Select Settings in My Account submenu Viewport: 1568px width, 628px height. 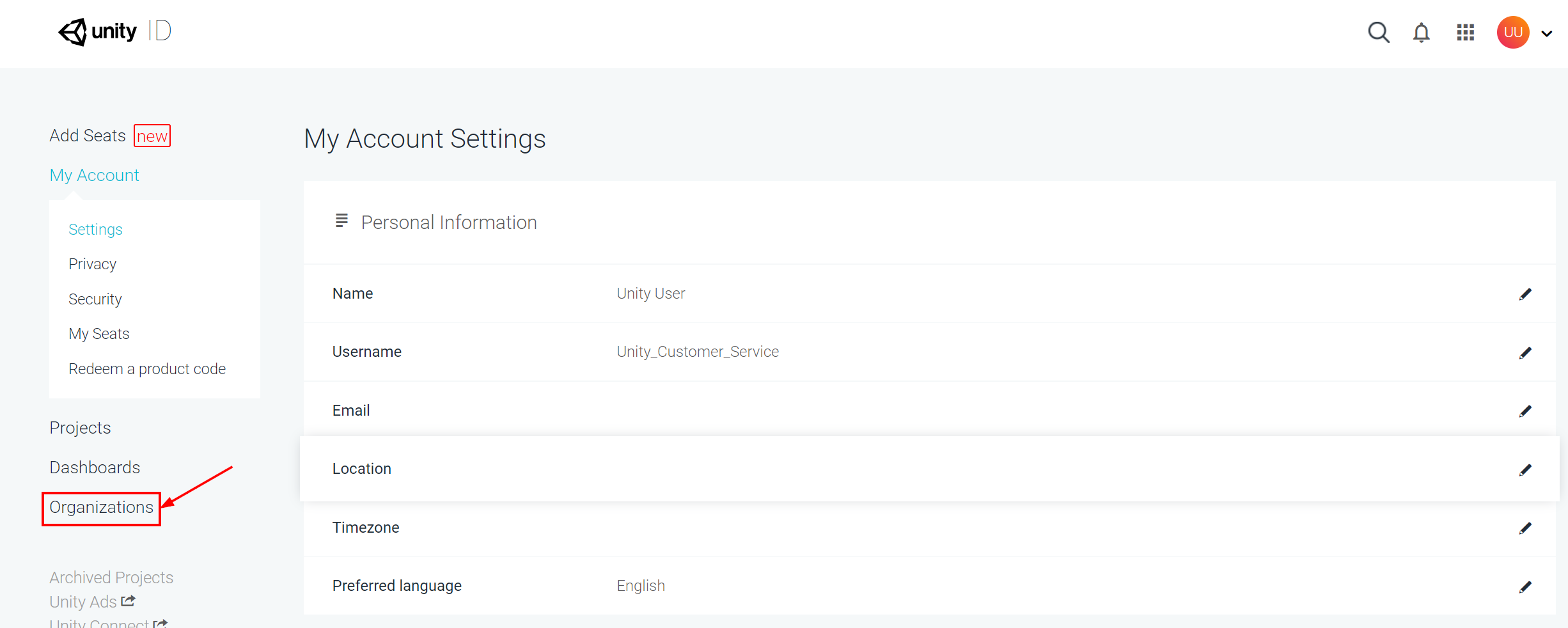click(95, 230)
